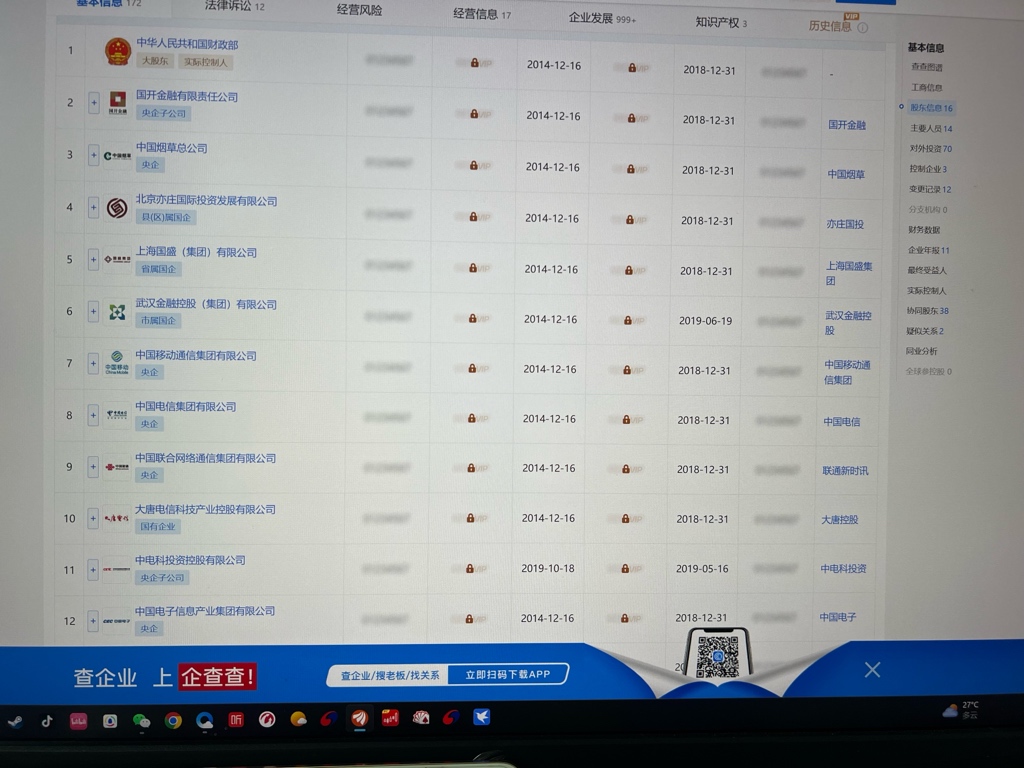Open the playing cards game taskbar icon
This screenshot has width=1024, height=768.
[x=421, y=718]
